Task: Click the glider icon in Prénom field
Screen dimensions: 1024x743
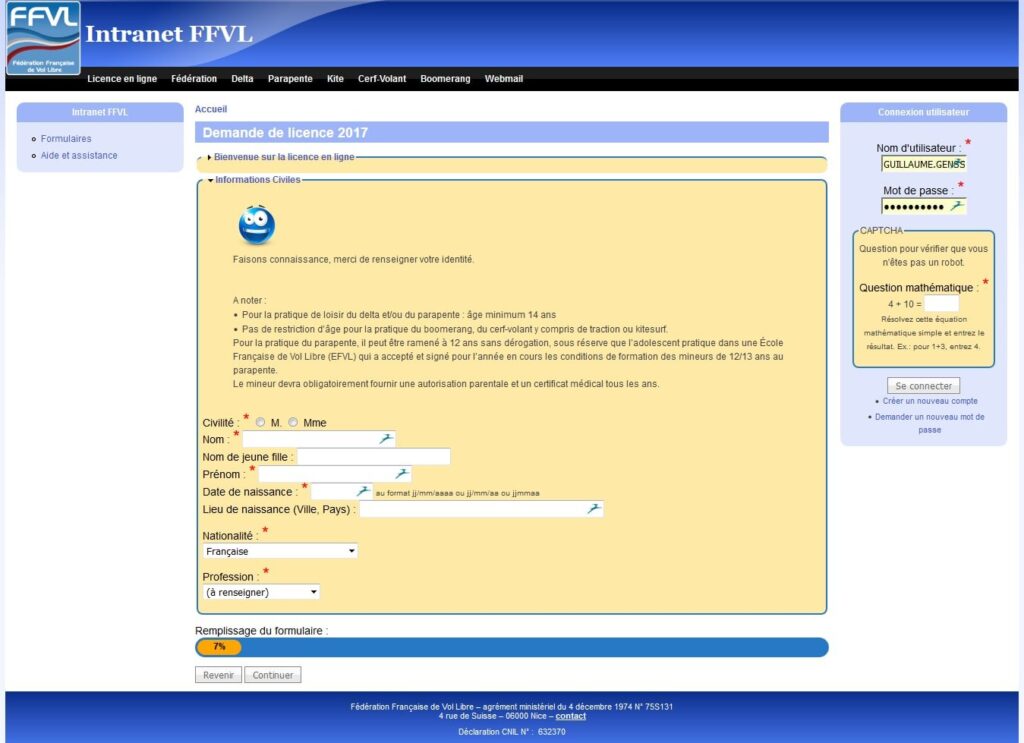Action: click(x=401, y=474)
